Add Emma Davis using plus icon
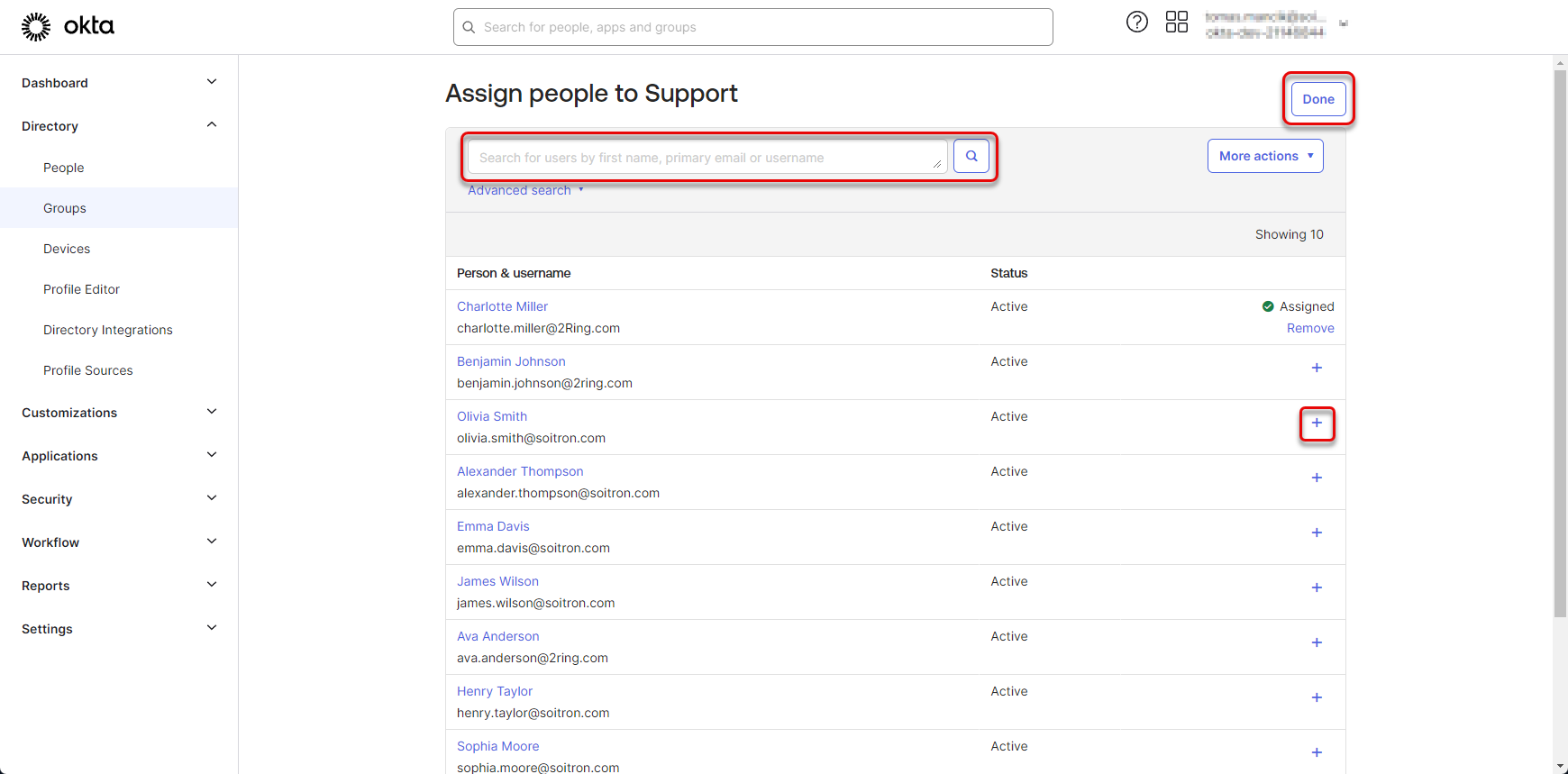 [x=1316, y=533]
